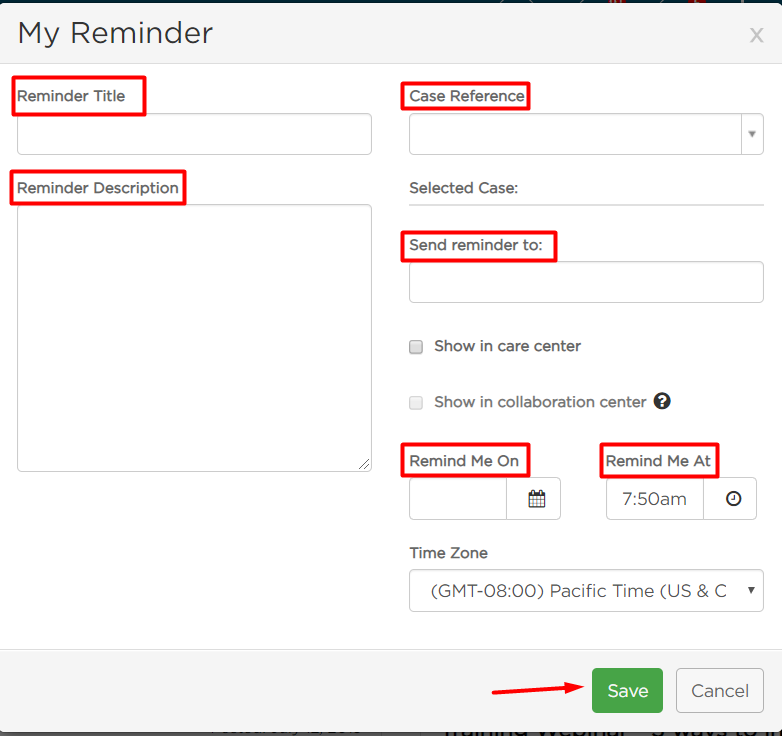Click the 7:50am Remind Me At field

[x=655, y=499]
